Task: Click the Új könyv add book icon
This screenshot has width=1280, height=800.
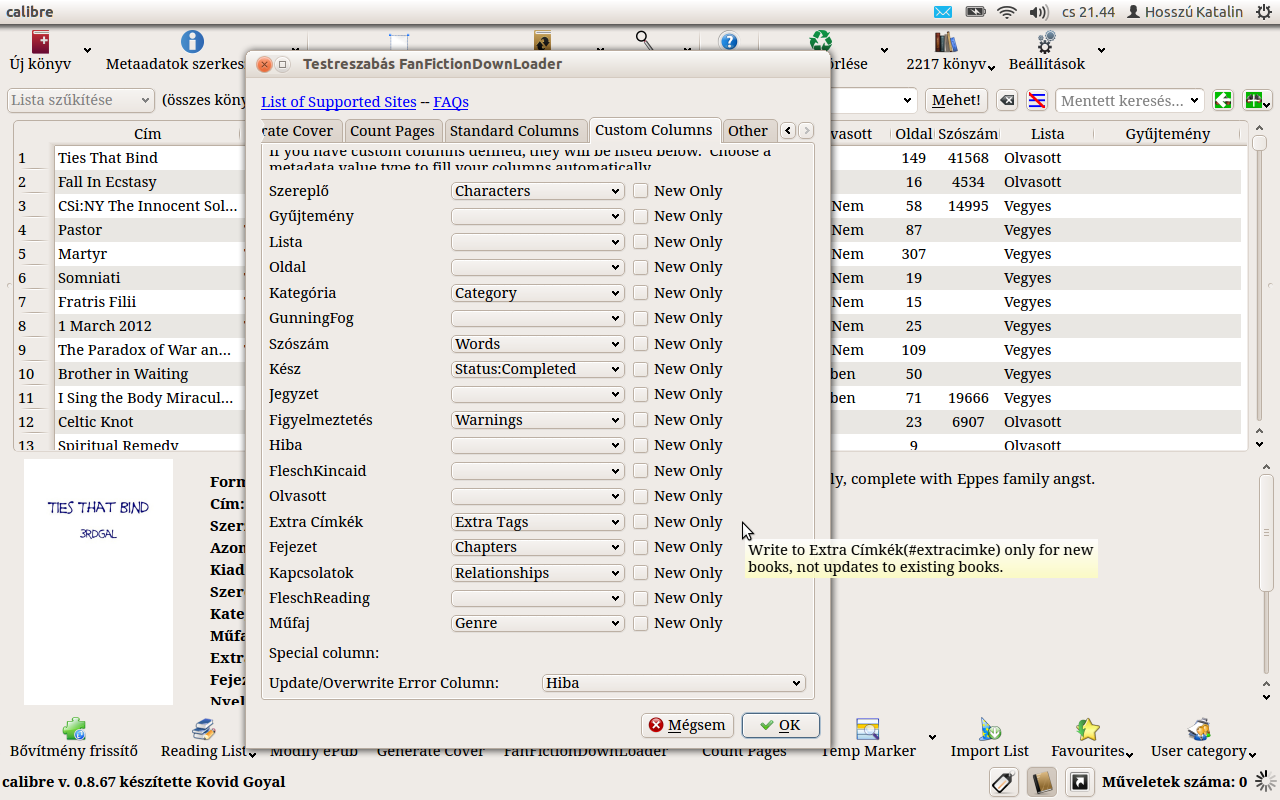Action: point(40,43)
